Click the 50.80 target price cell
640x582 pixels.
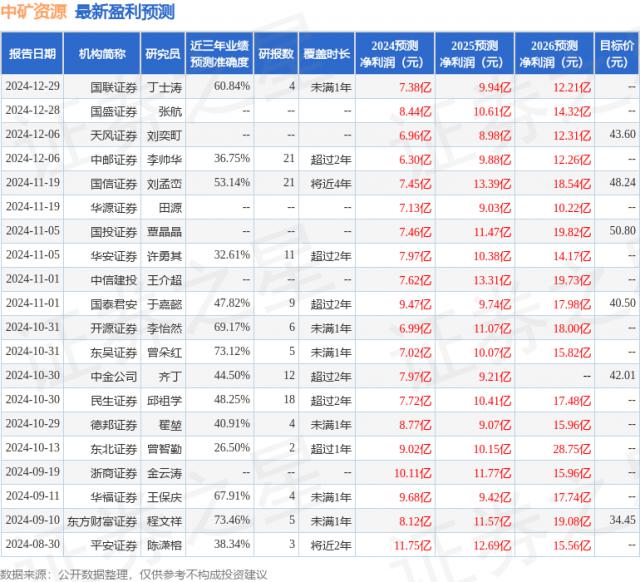pyautogui.click(x=621, y=230)
